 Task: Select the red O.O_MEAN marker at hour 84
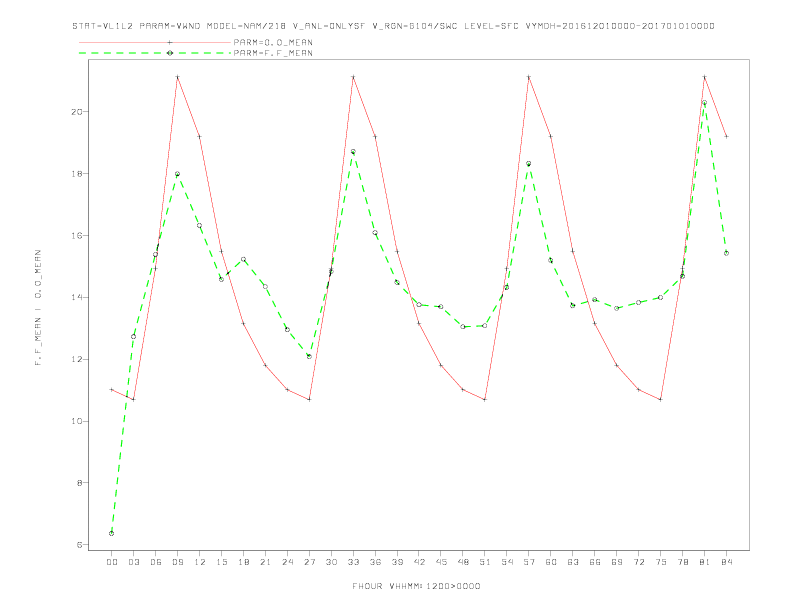(x=726, y=136)
